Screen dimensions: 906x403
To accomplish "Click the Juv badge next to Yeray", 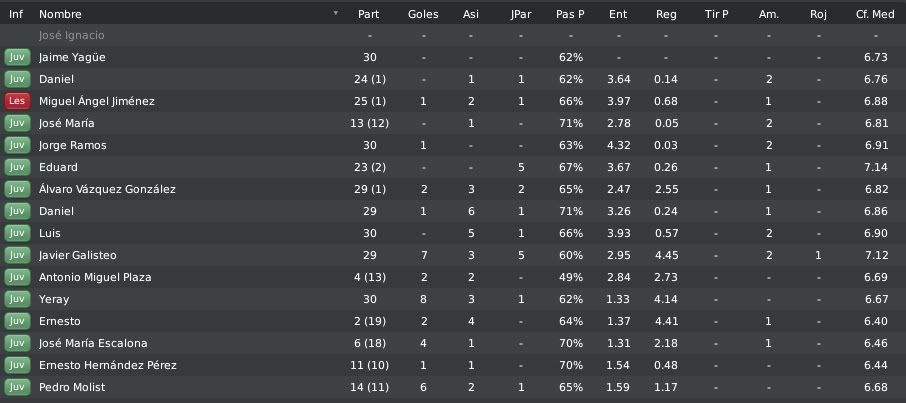I will pyautogui.click(x=17, y=299).
